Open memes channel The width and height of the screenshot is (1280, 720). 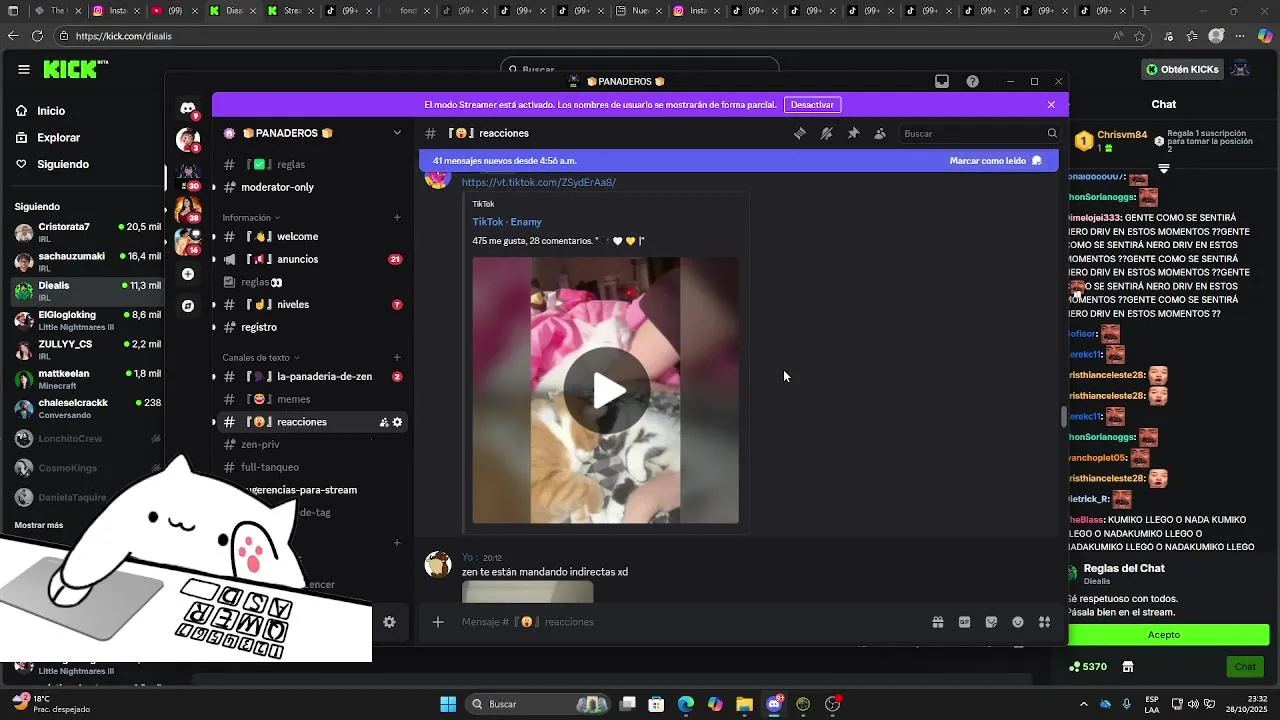pos(311,399)
